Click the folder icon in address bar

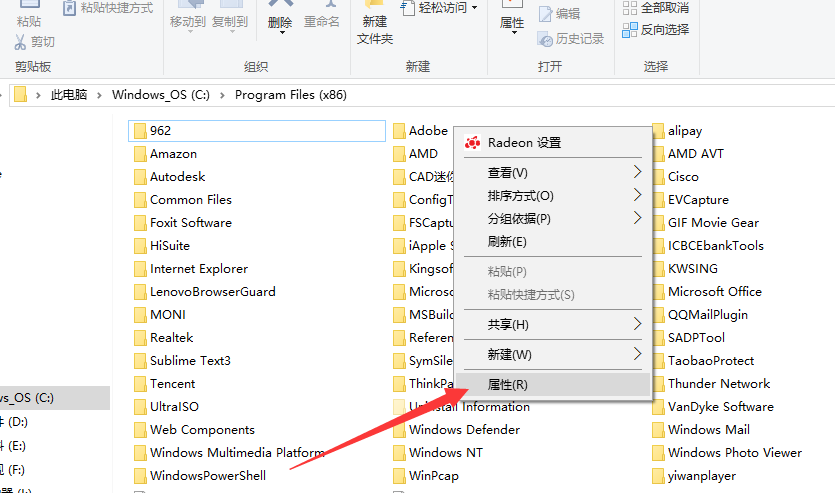point(20,94)
